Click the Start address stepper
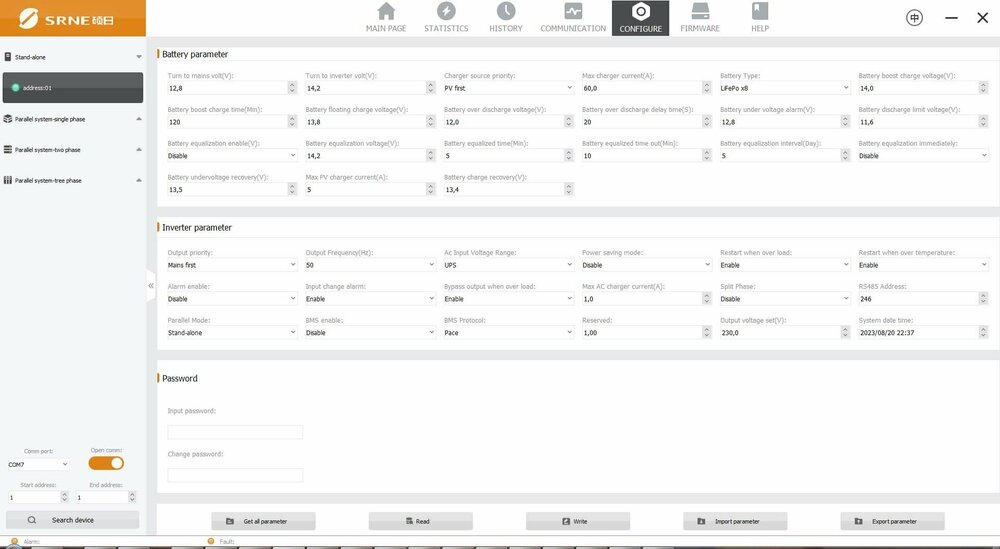This screenshot has height=549, width=1000. (64, 497)
